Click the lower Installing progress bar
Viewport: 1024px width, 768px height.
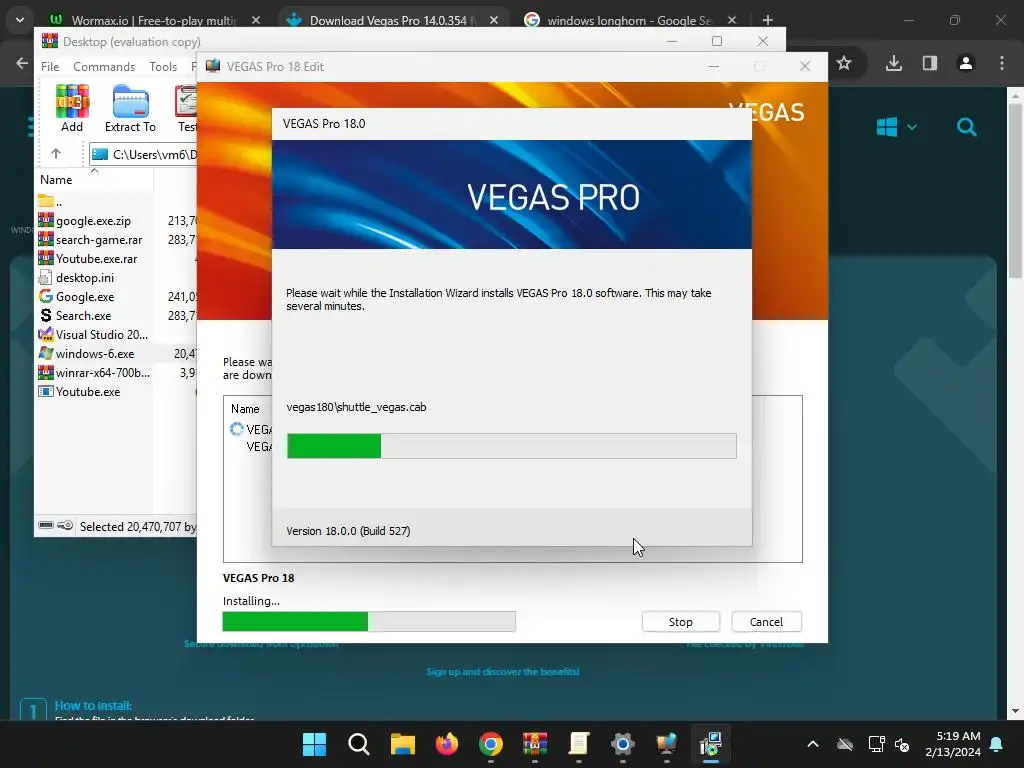click(x=369, y=622)
